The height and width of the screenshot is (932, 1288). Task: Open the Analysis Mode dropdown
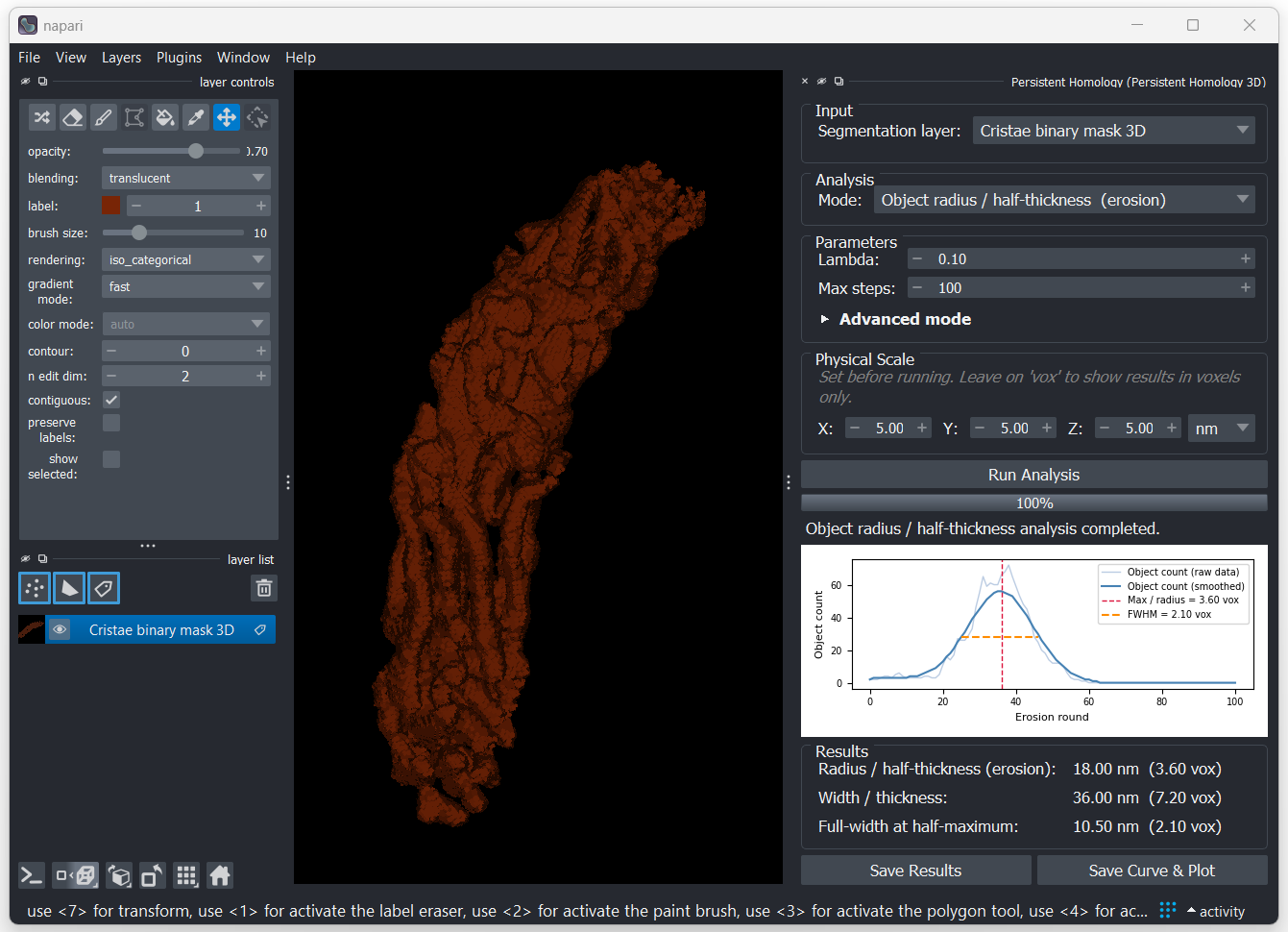click(1064, 200)
